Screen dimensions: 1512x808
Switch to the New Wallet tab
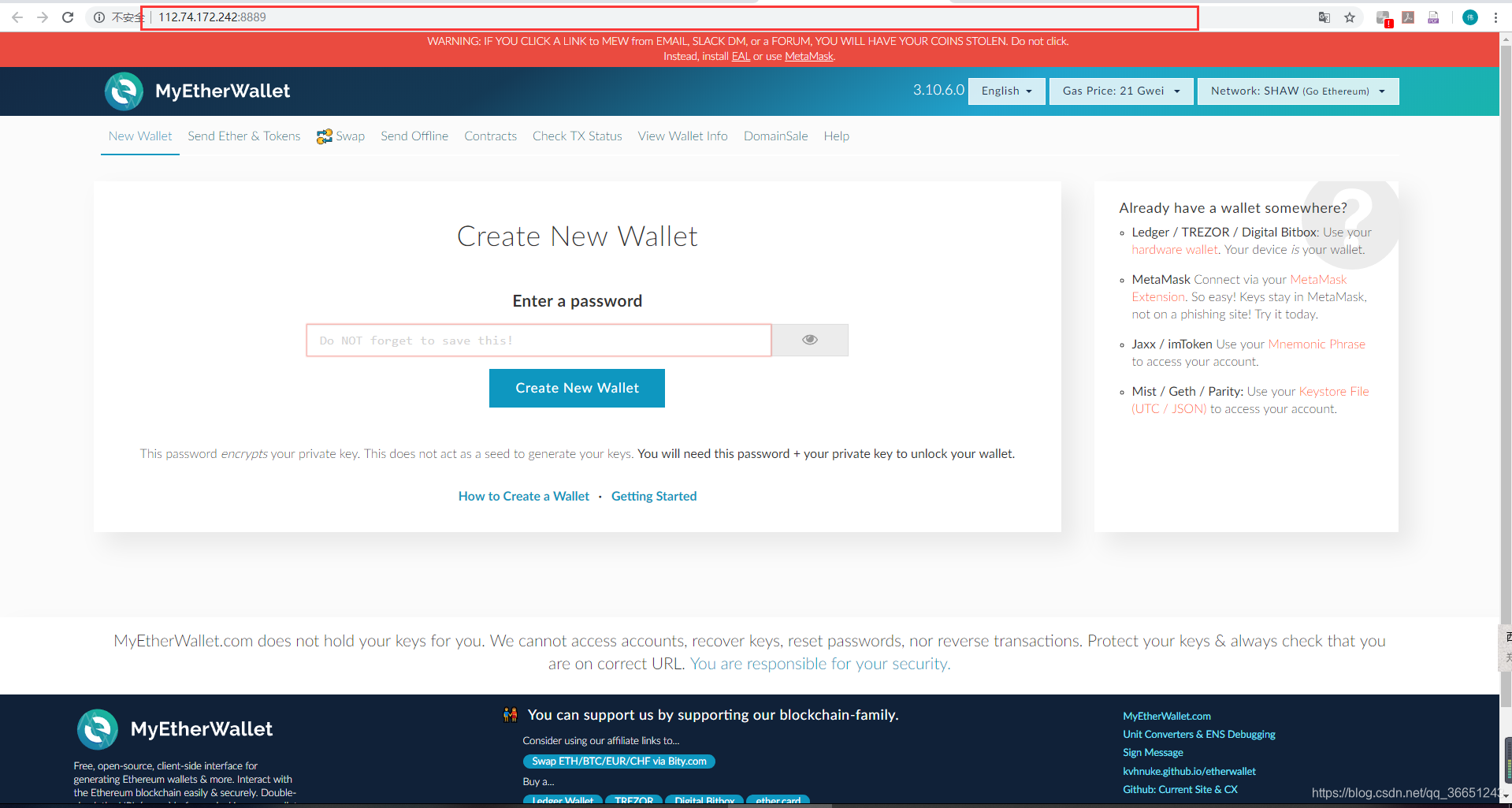(x=140, y=136)
